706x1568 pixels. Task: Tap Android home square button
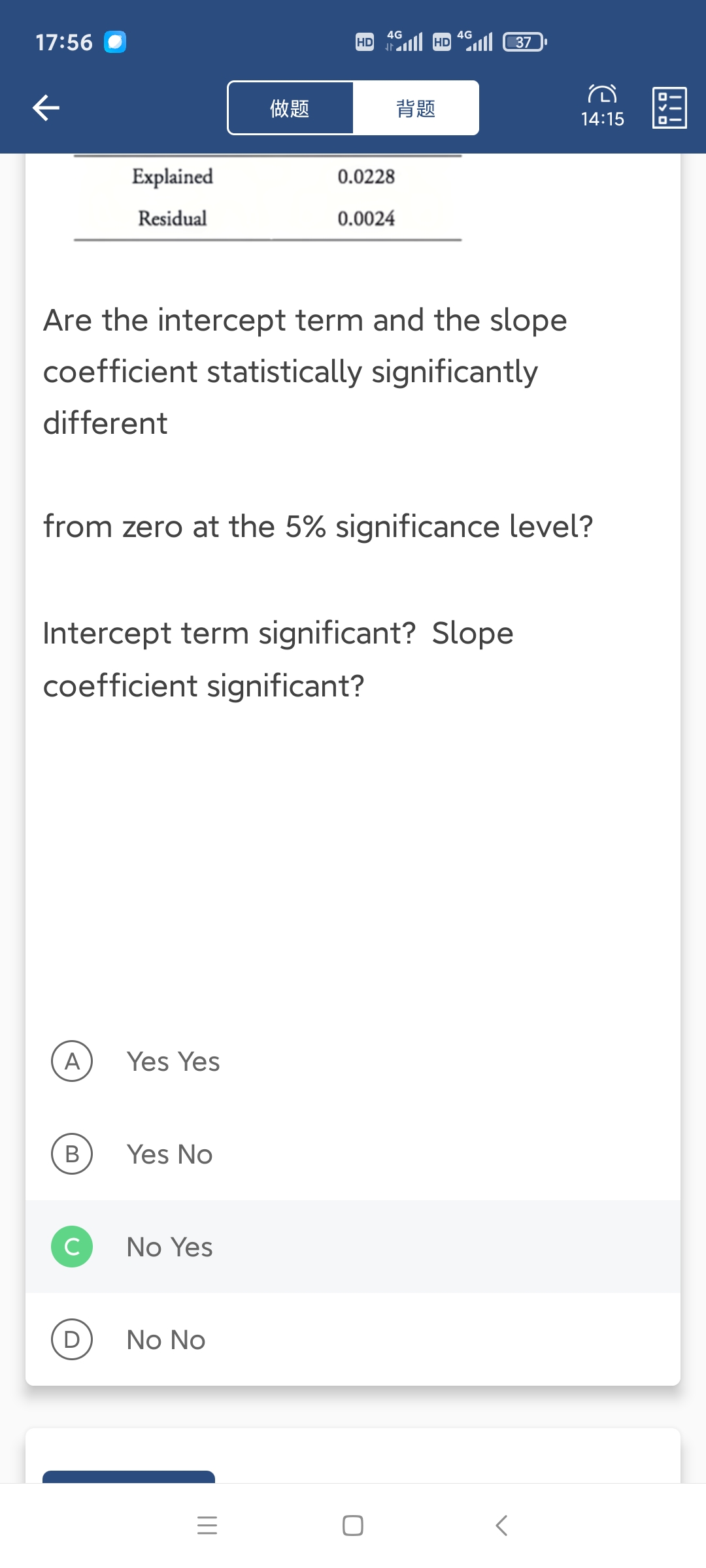click(353, 1526)
